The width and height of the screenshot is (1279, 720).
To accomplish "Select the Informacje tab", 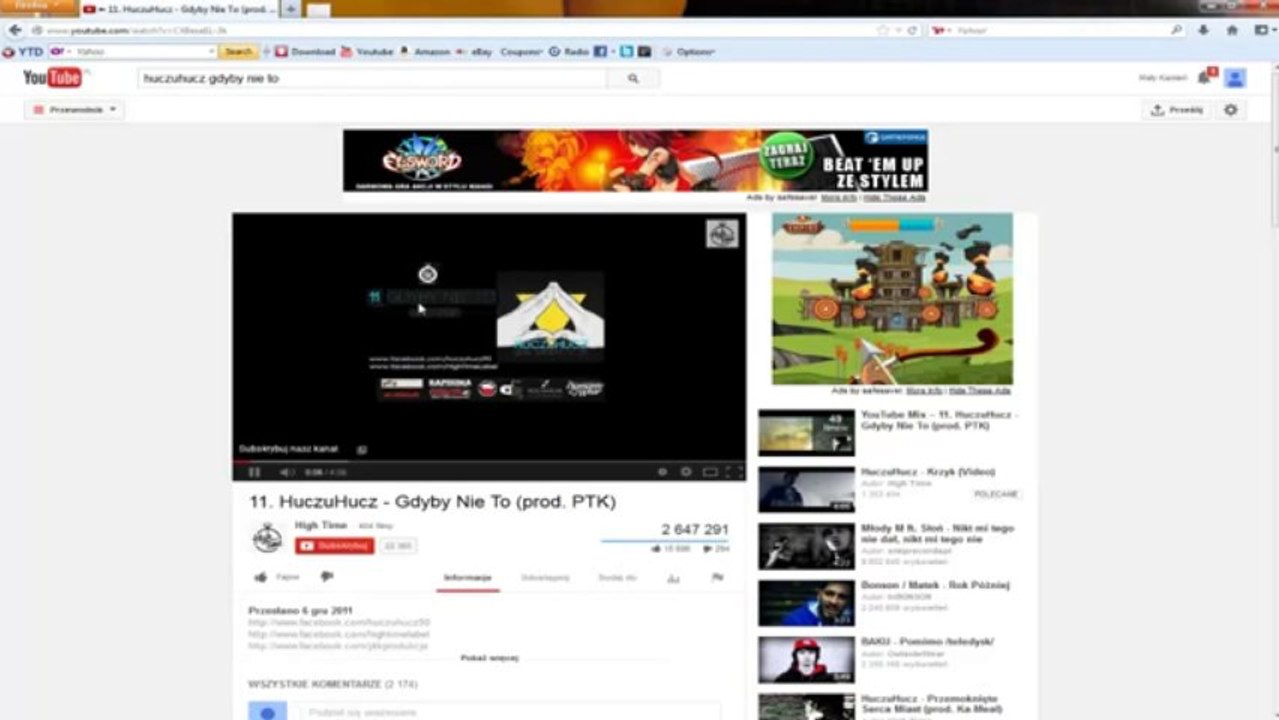I will pyautogui.click(x=468, y=578).
